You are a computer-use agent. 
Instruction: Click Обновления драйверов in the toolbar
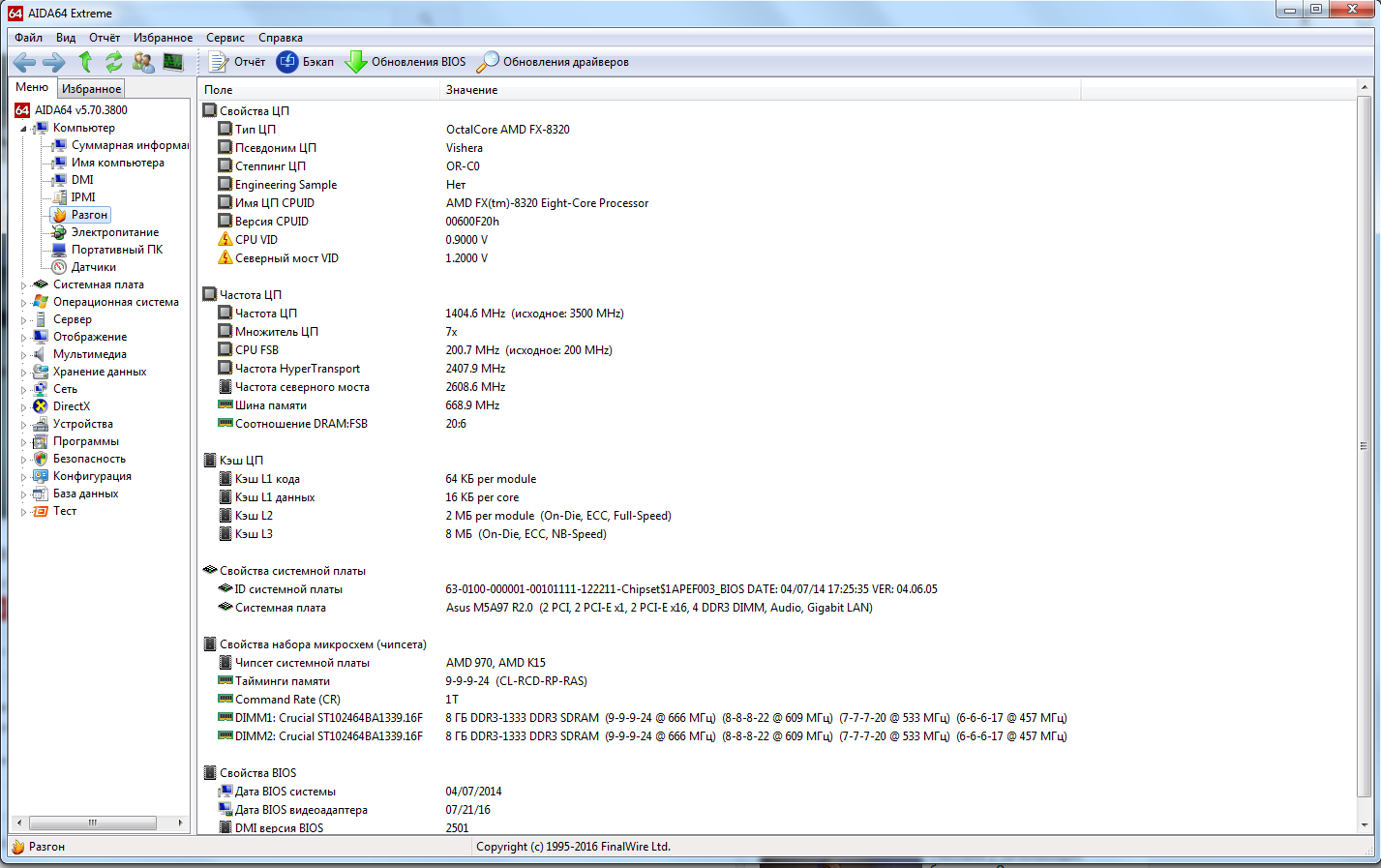(x=553, y=62)
